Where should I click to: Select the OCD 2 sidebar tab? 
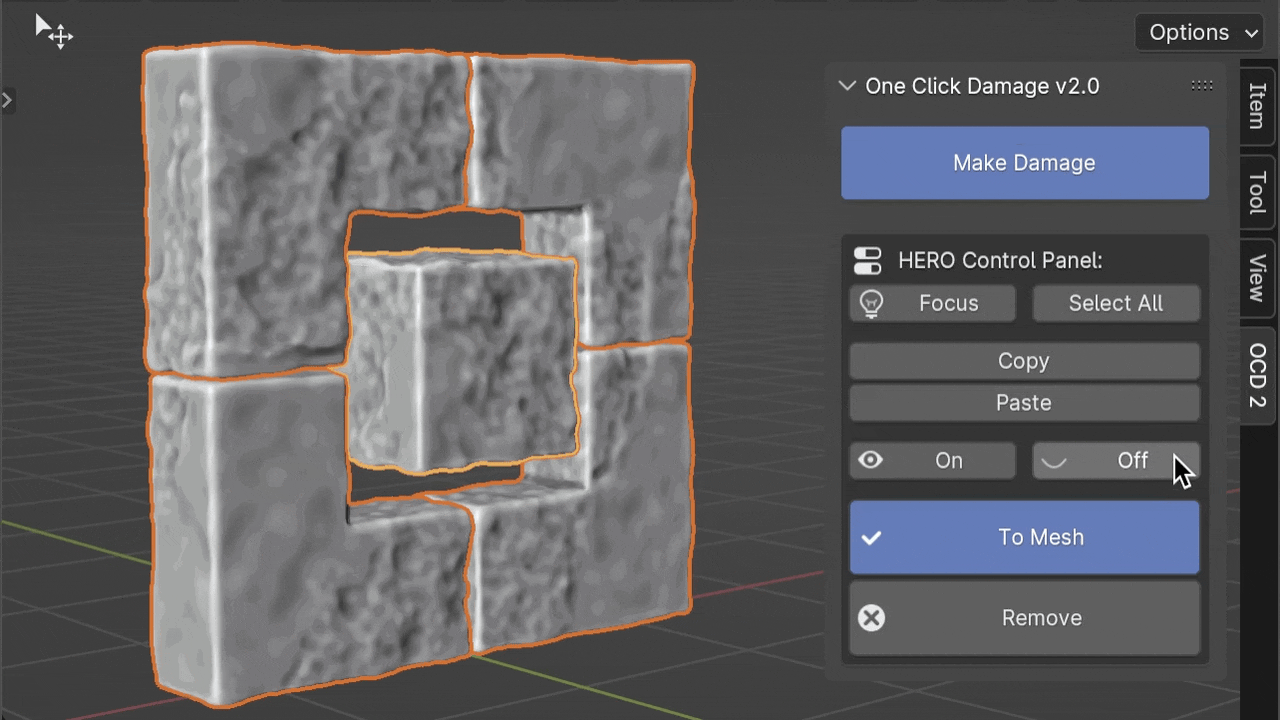(x=1258, y=375)
